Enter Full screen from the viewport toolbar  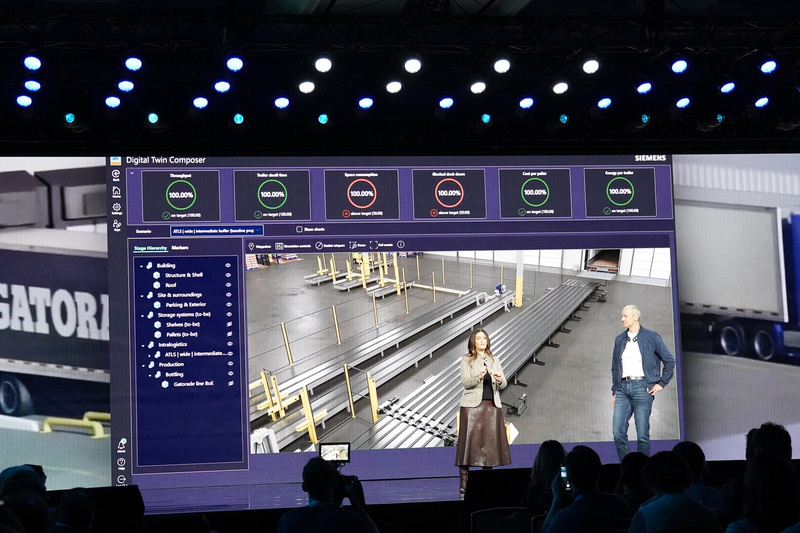click(x=373, y=245)
